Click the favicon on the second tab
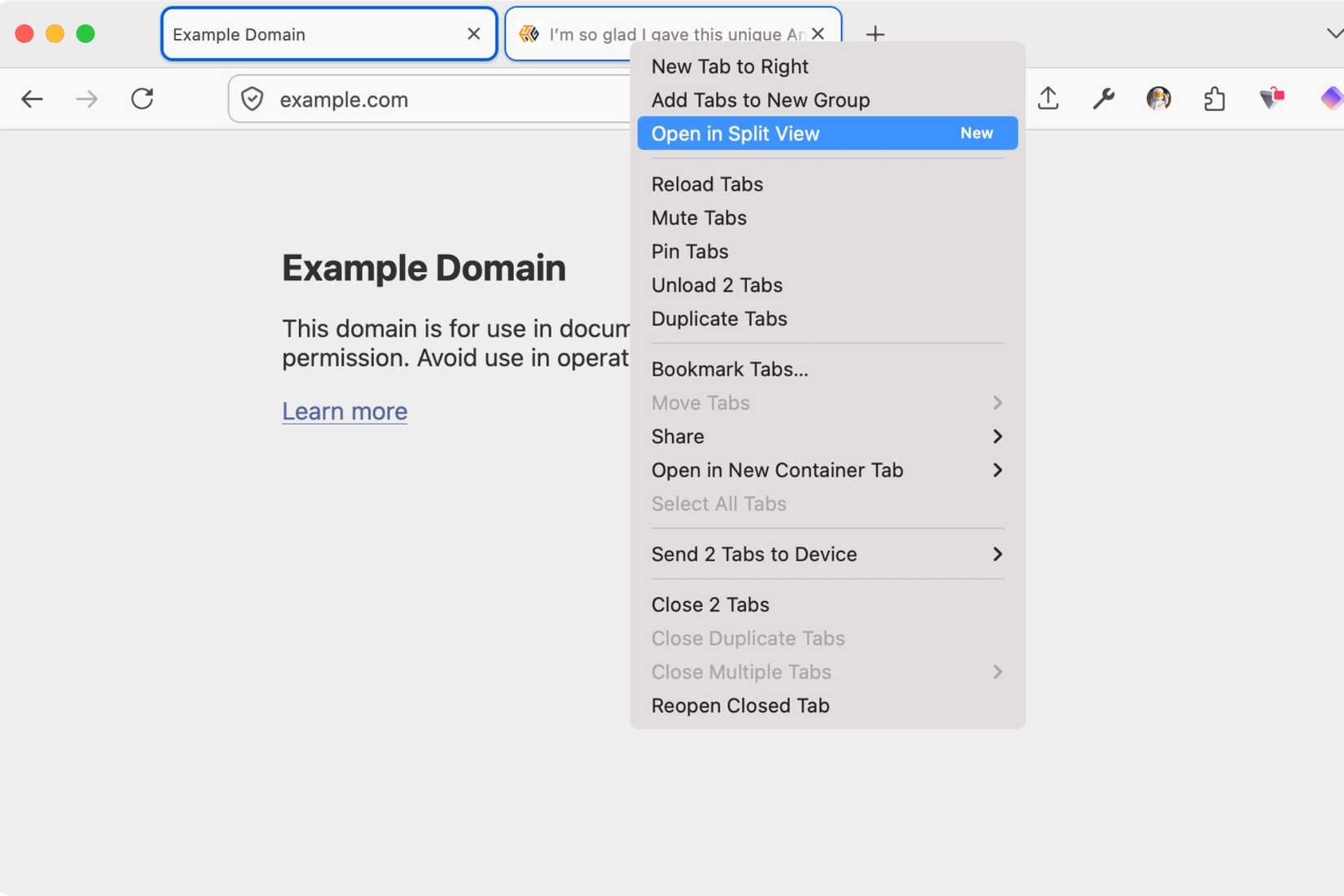Image resolution: width=1344 pixels, height=896 pixels. [x=529, y=34]
